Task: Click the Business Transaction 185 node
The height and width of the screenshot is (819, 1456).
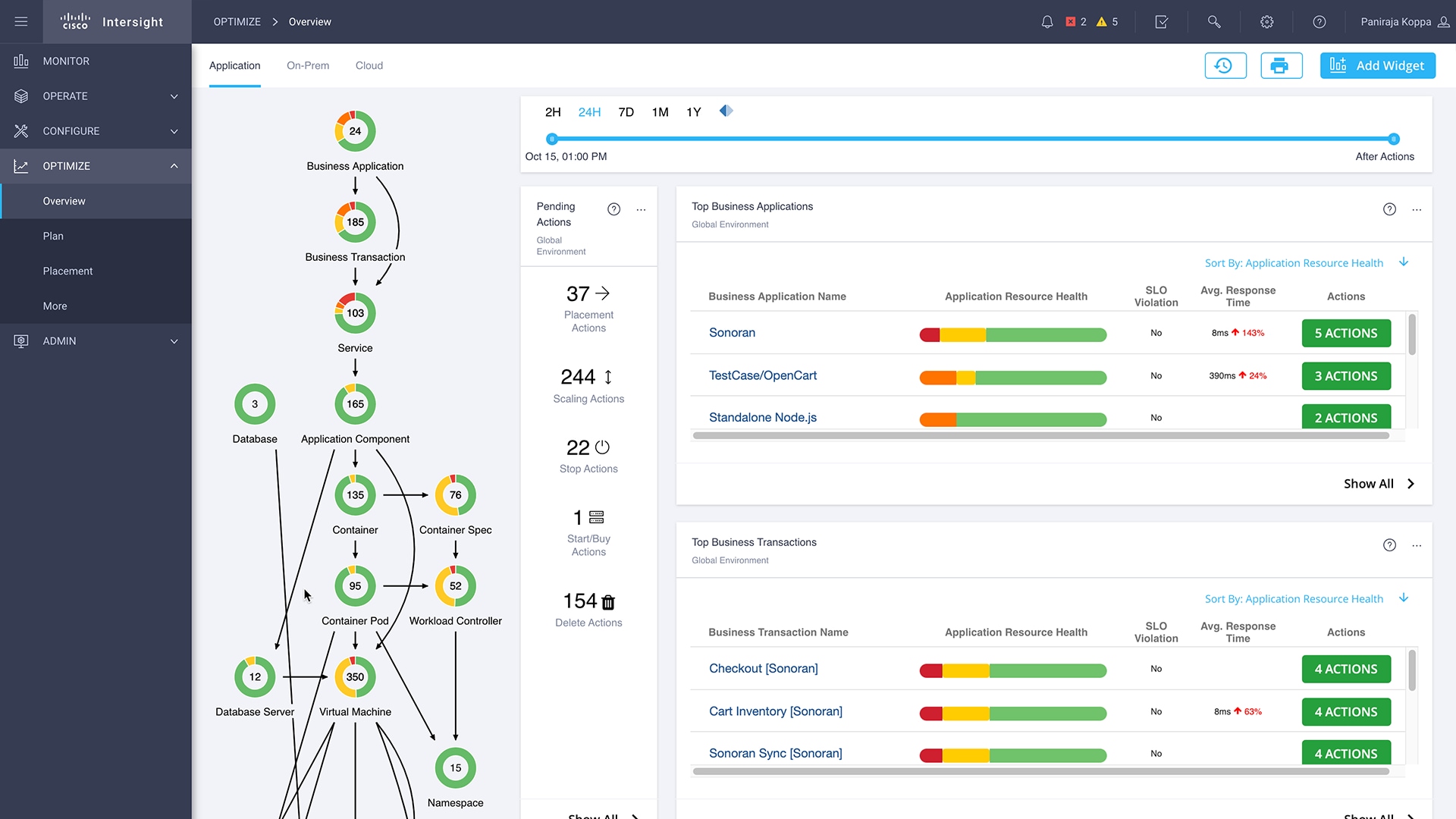Action: coord(355,222)
